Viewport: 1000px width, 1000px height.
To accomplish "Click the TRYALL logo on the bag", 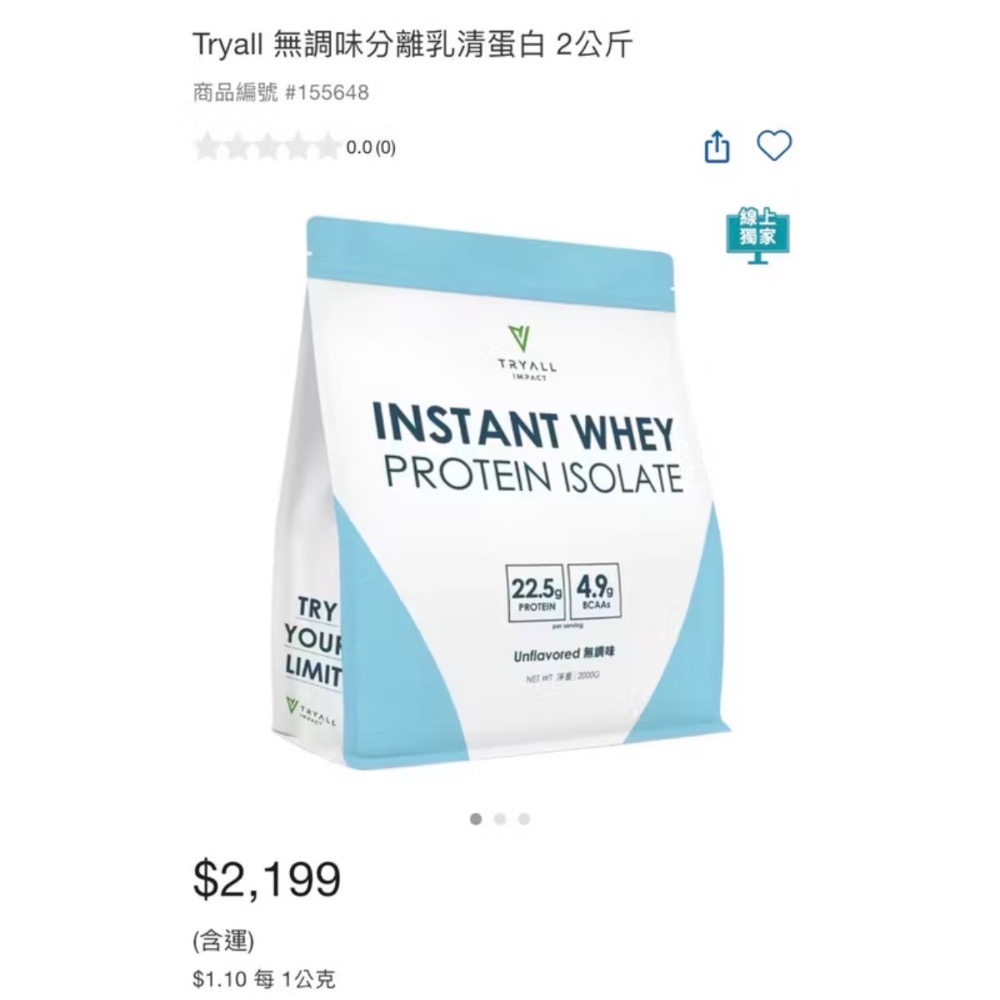I will click(526, 353).
